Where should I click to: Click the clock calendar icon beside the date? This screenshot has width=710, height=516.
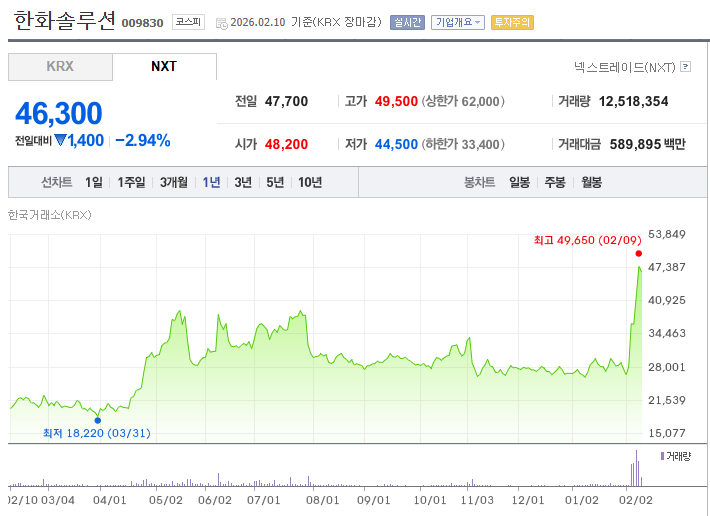[221, 24]
